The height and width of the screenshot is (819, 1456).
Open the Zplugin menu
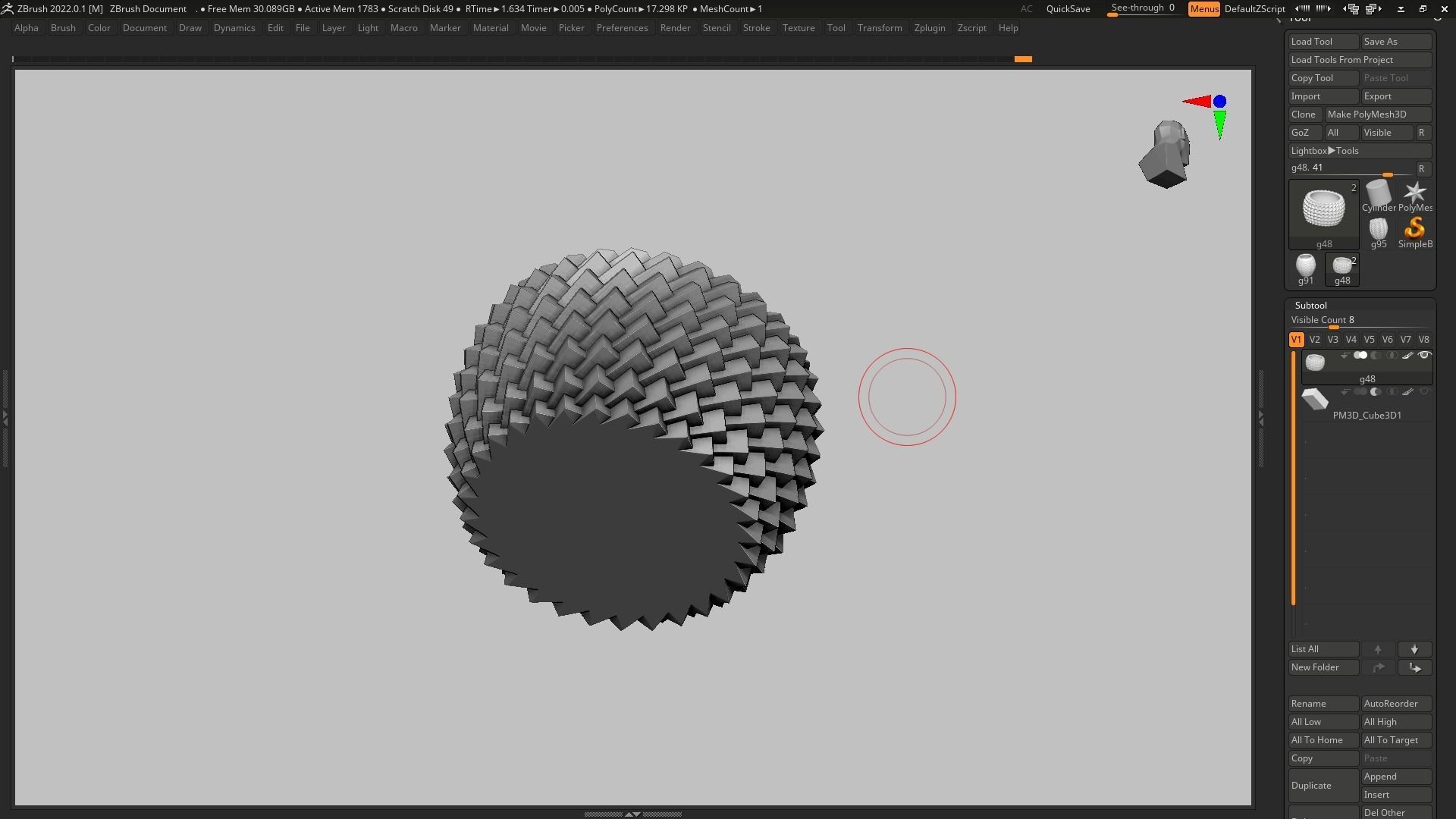point(929,28)
